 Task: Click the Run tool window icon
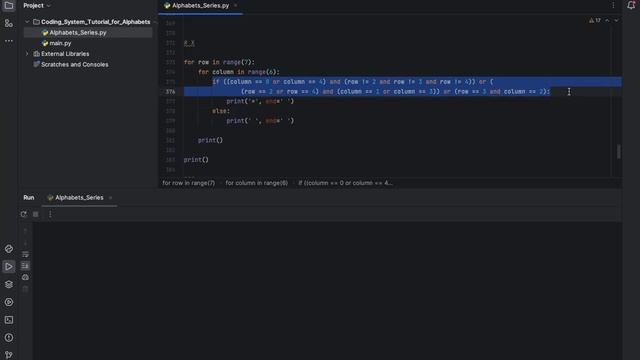coord(9,267)
